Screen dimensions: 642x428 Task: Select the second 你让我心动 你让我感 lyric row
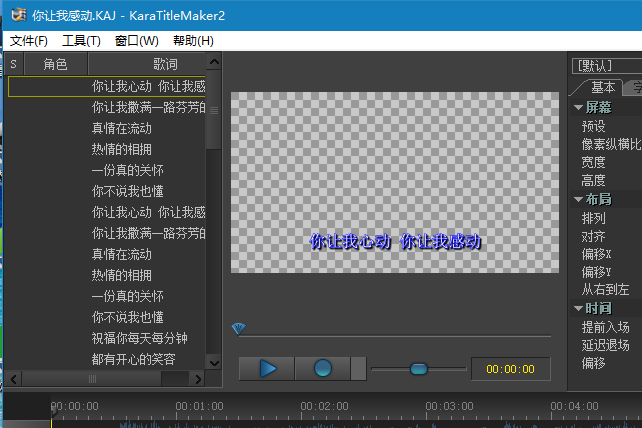(106, 212)
